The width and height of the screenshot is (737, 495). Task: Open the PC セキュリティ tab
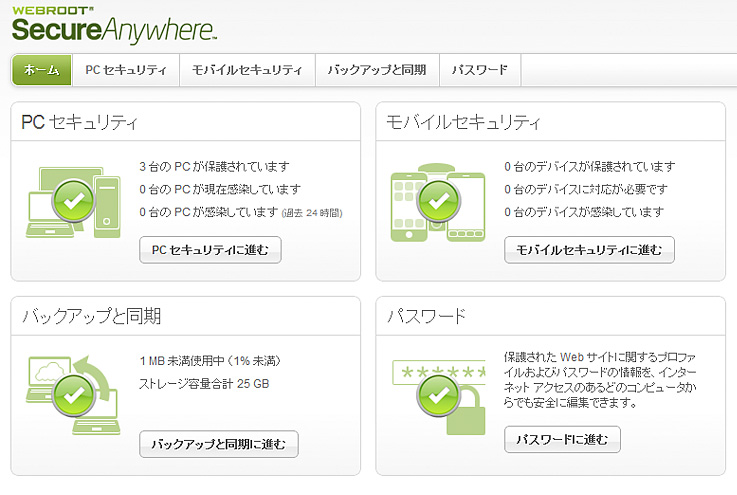pyautogui.click(x=126, y=70)
